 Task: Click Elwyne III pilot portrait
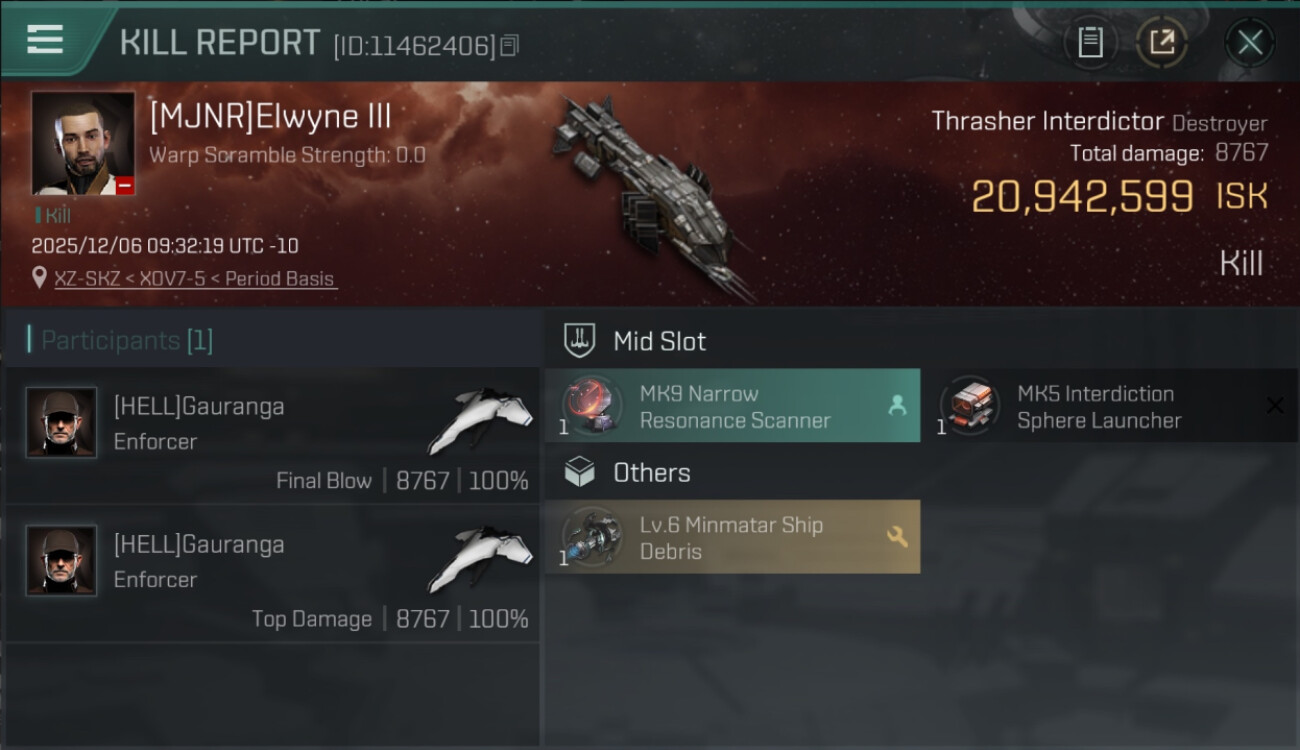click(x=83, y=143)
